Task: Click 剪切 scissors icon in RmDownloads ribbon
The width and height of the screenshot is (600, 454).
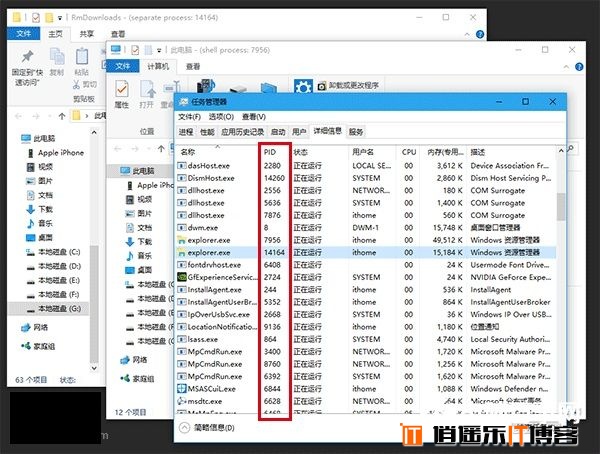Action: pos(77,84)
